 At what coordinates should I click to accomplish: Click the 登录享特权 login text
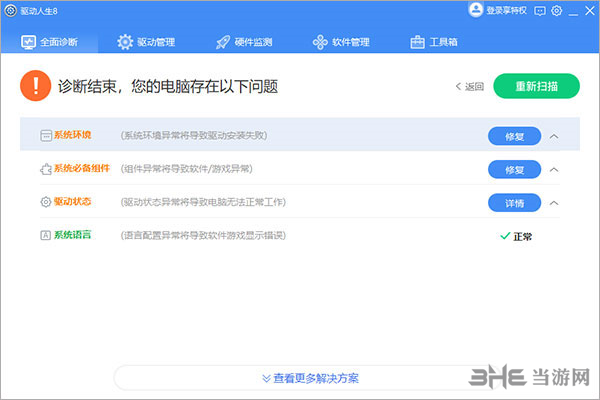506,11
